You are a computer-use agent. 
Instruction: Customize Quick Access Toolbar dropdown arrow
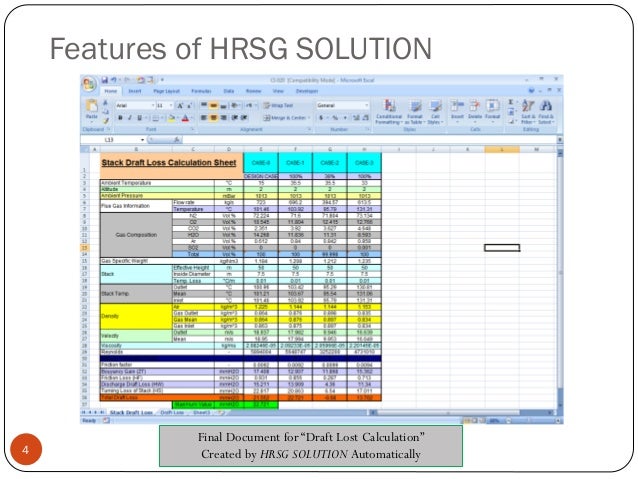click(162, 80)
